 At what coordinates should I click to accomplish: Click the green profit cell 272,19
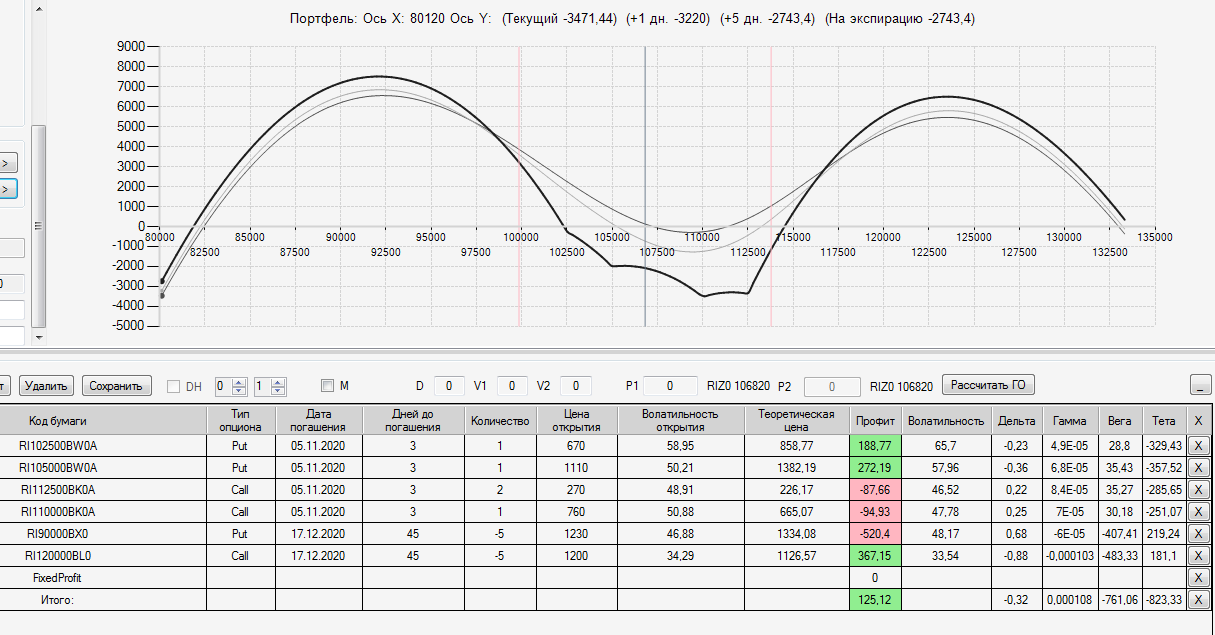point(875,468)
